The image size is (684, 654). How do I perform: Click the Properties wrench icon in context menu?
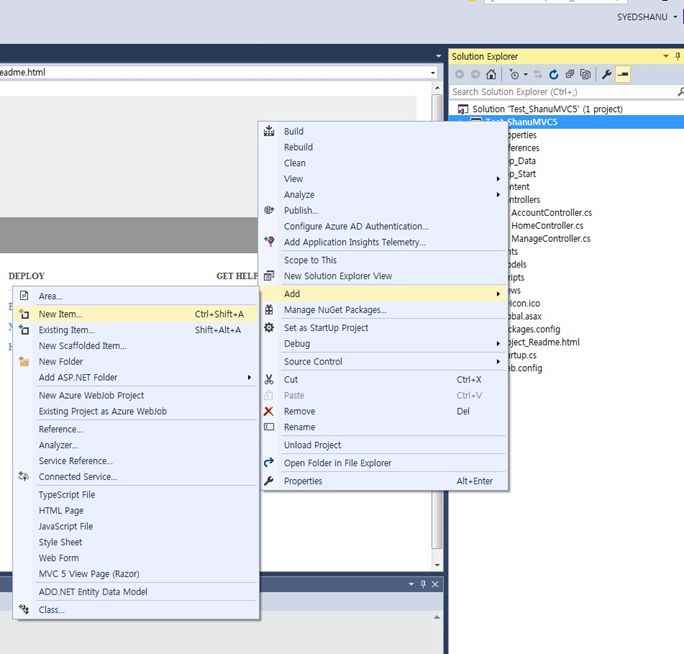click(269, 481)
